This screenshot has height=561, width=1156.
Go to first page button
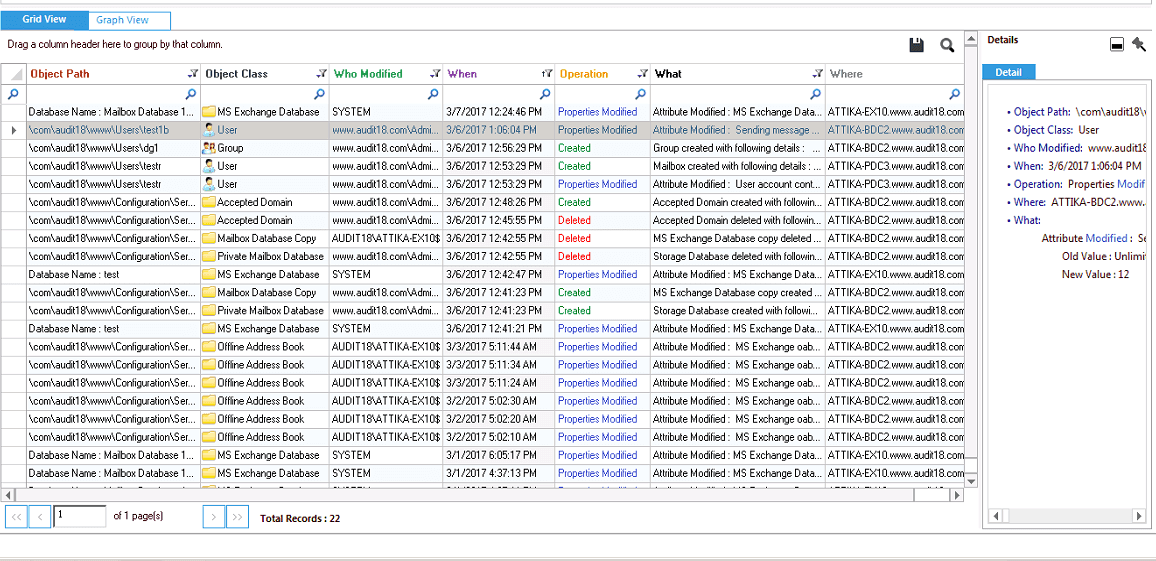coord(16,517)
